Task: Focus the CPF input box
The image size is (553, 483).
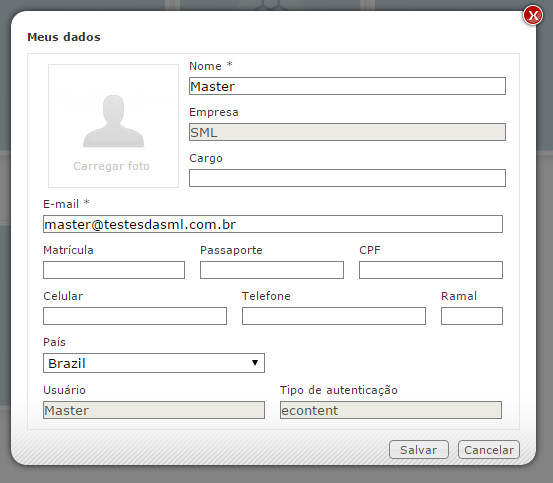Action: click(x=431, y=270)
